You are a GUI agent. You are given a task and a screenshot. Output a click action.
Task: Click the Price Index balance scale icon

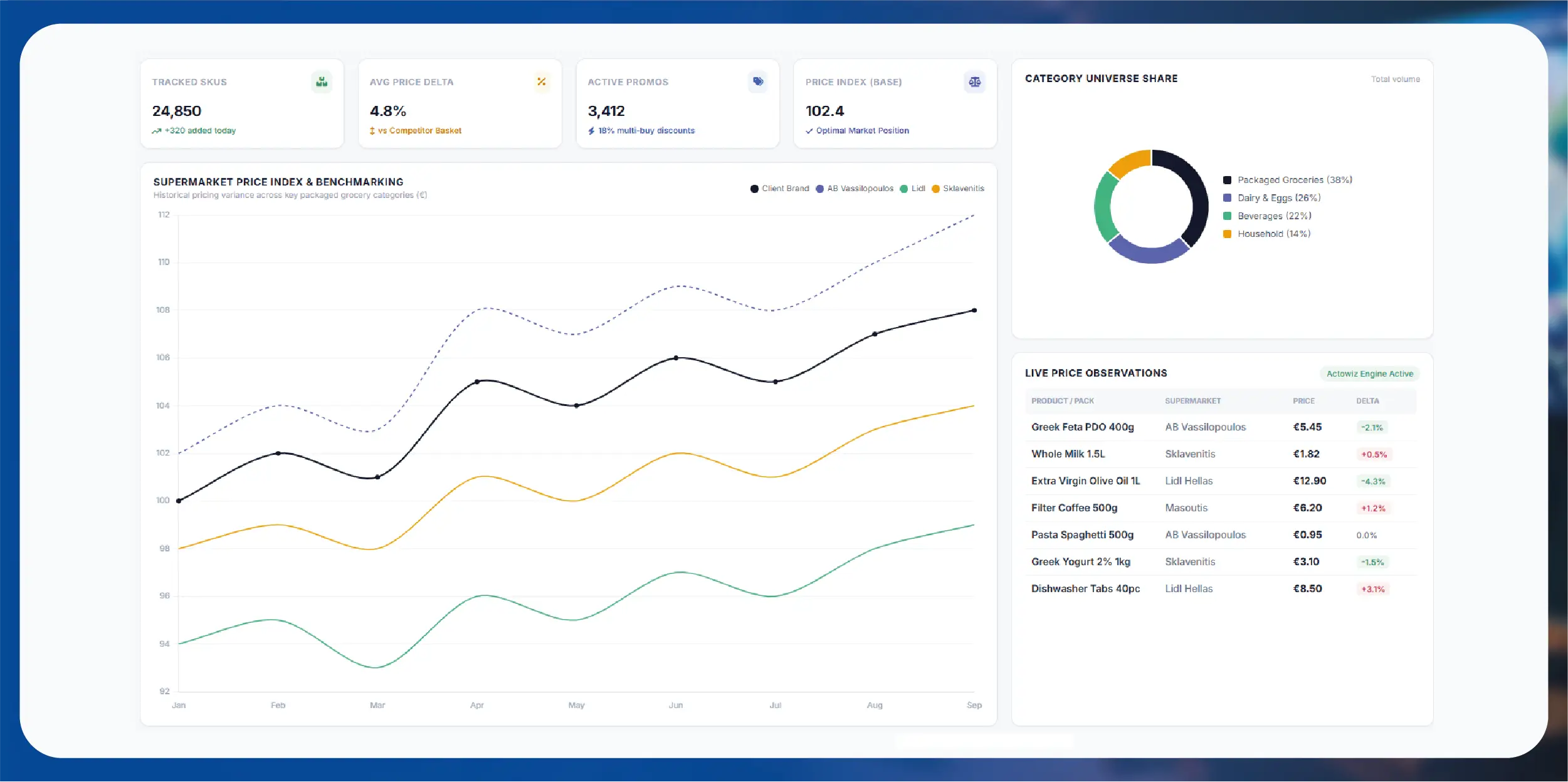pos(975,81)
